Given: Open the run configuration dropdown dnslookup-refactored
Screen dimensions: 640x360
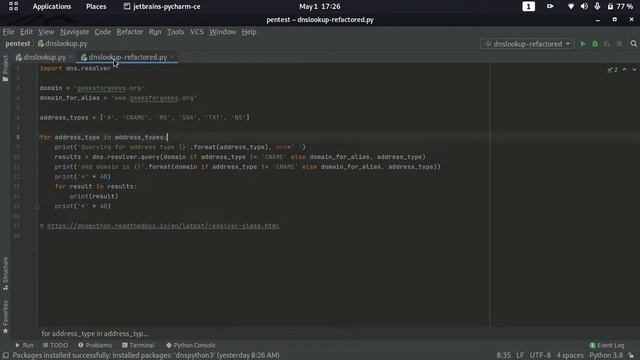Looking at the screenshot, I should pos(527,44).
